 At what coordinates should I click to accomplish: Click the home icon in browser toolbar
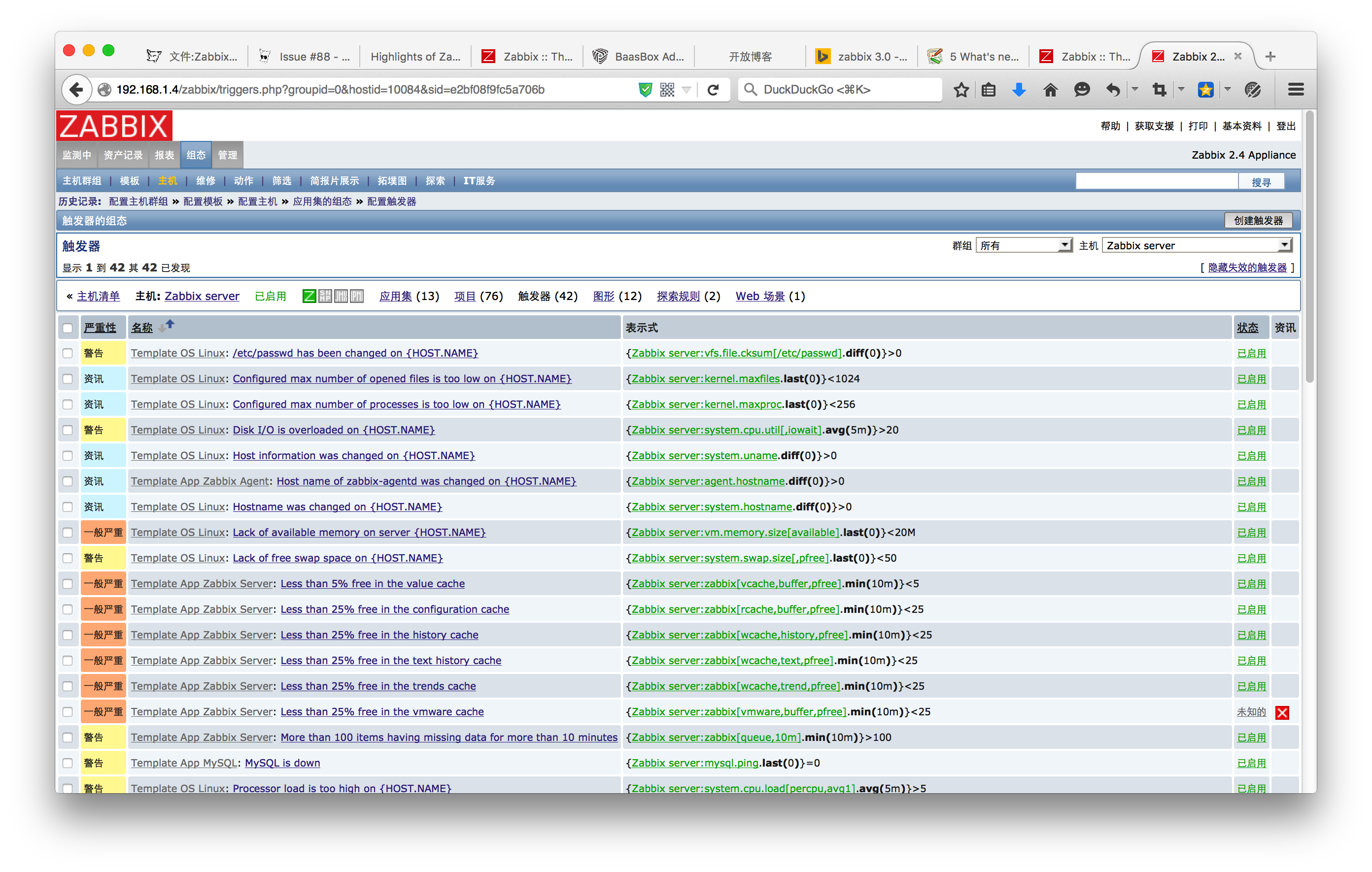[x=1050, y=90]
